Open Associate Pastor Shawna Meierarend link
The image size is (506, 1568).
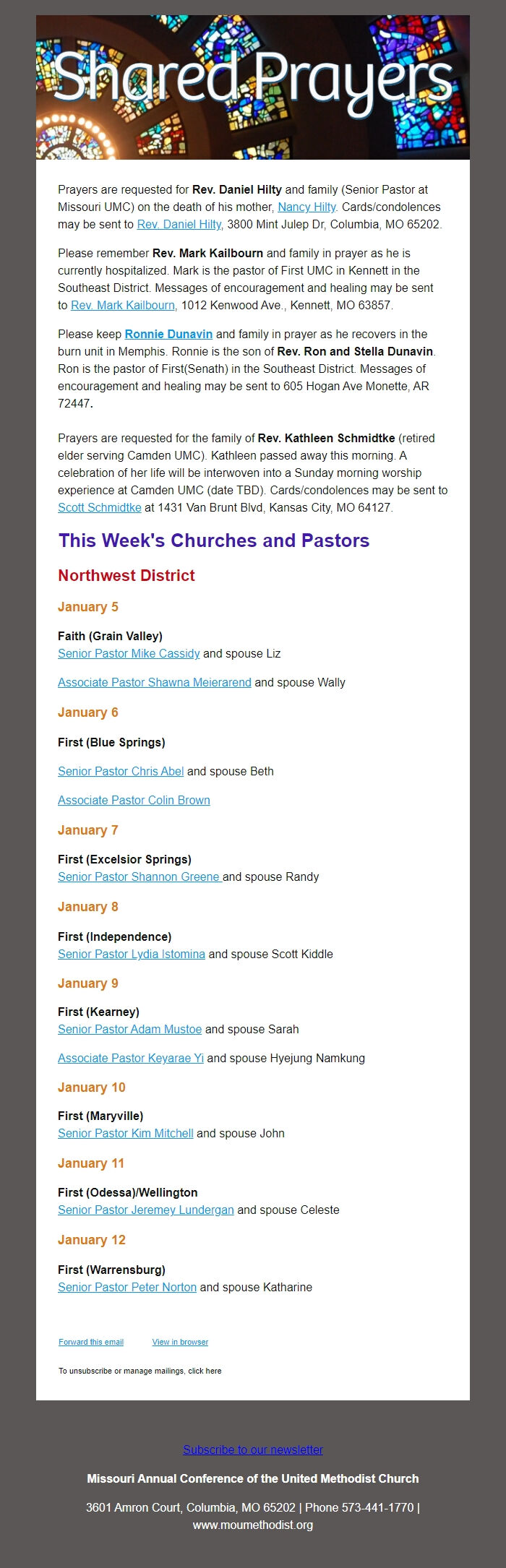(155, 682)
